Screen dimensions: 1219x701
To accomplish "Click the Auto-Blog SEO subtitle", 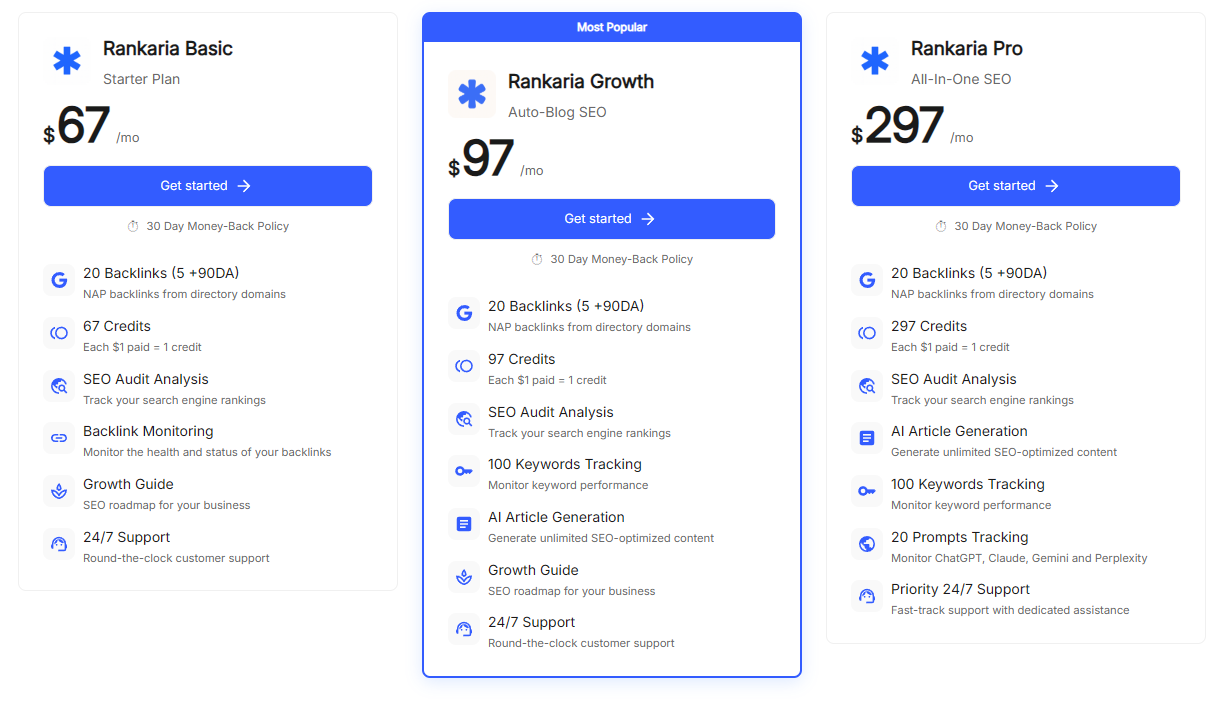I will (557, 112).
